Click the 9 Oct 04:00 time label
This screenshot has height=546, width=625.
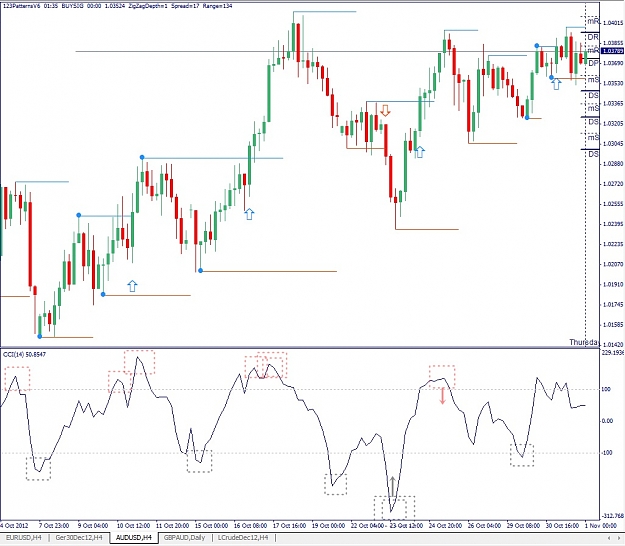pyautogui.click(x=92, y=526)
